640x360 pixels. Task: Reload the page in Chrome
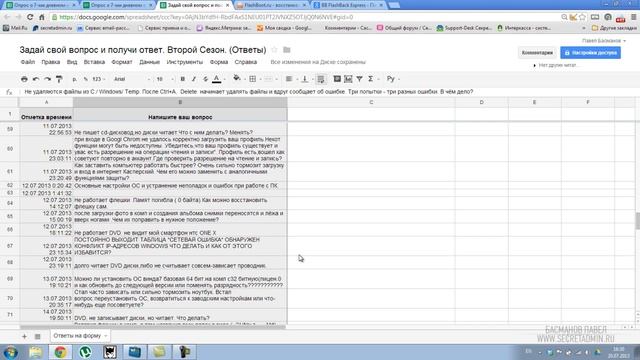click(30, 17)
